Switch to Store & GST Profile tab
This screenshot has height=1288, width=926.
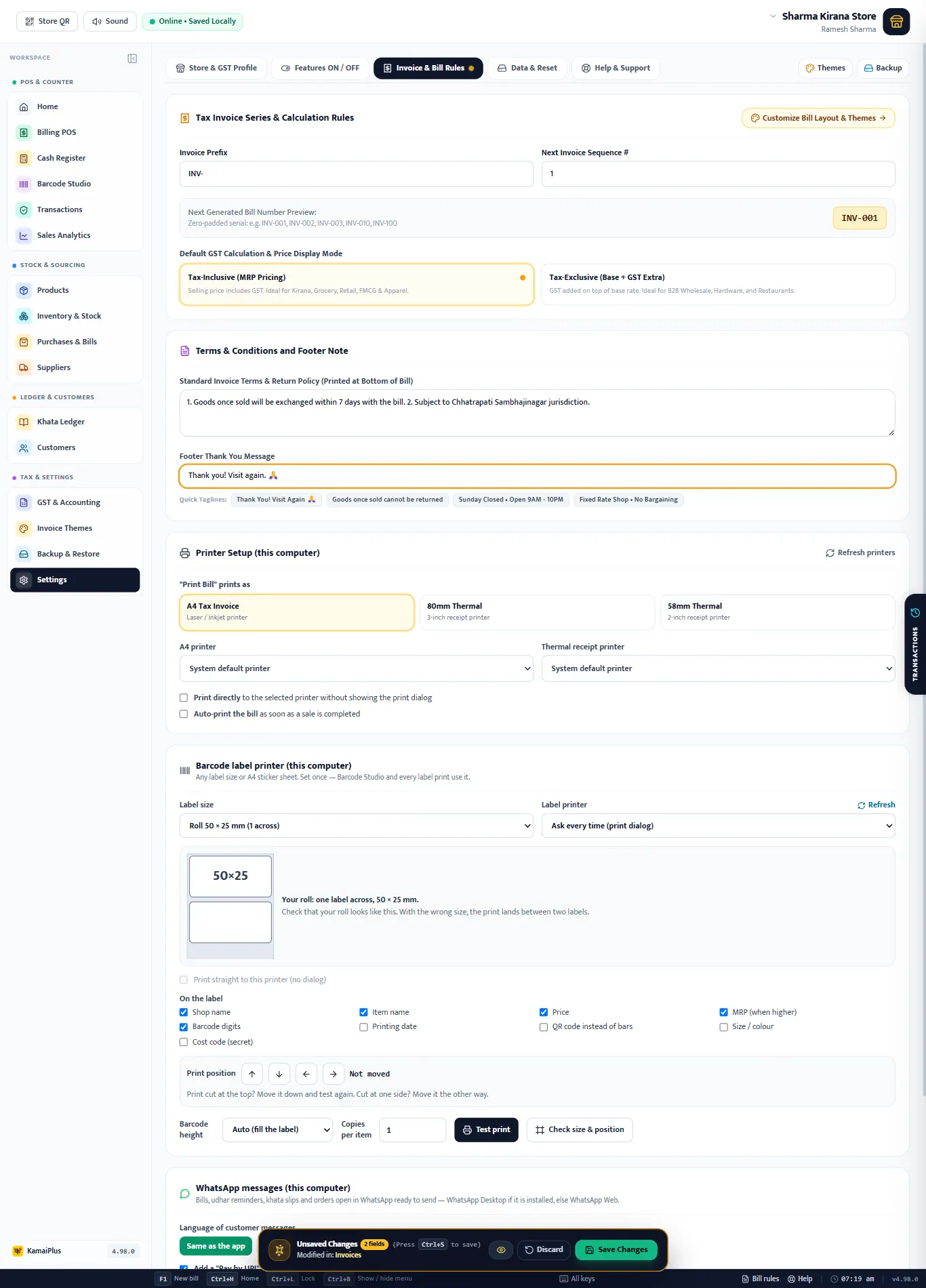point(216,68)
